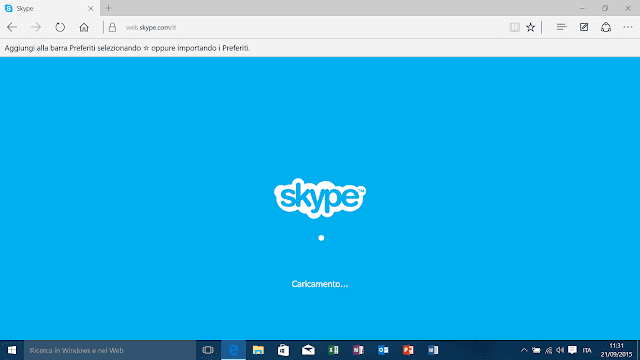This screenshot has width=640, height=360.
Task: Launch Excel from the taskbar
Action: pos(333,350)
